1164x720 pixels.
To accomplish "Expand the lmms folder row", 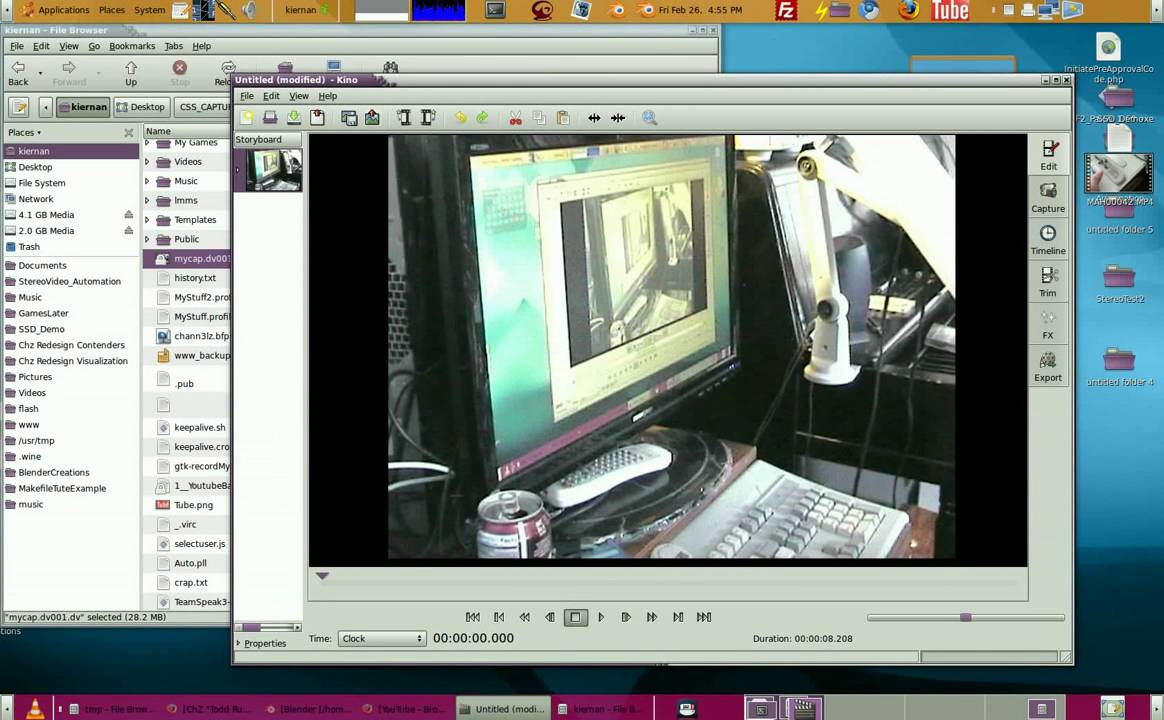I will (147, 200).
